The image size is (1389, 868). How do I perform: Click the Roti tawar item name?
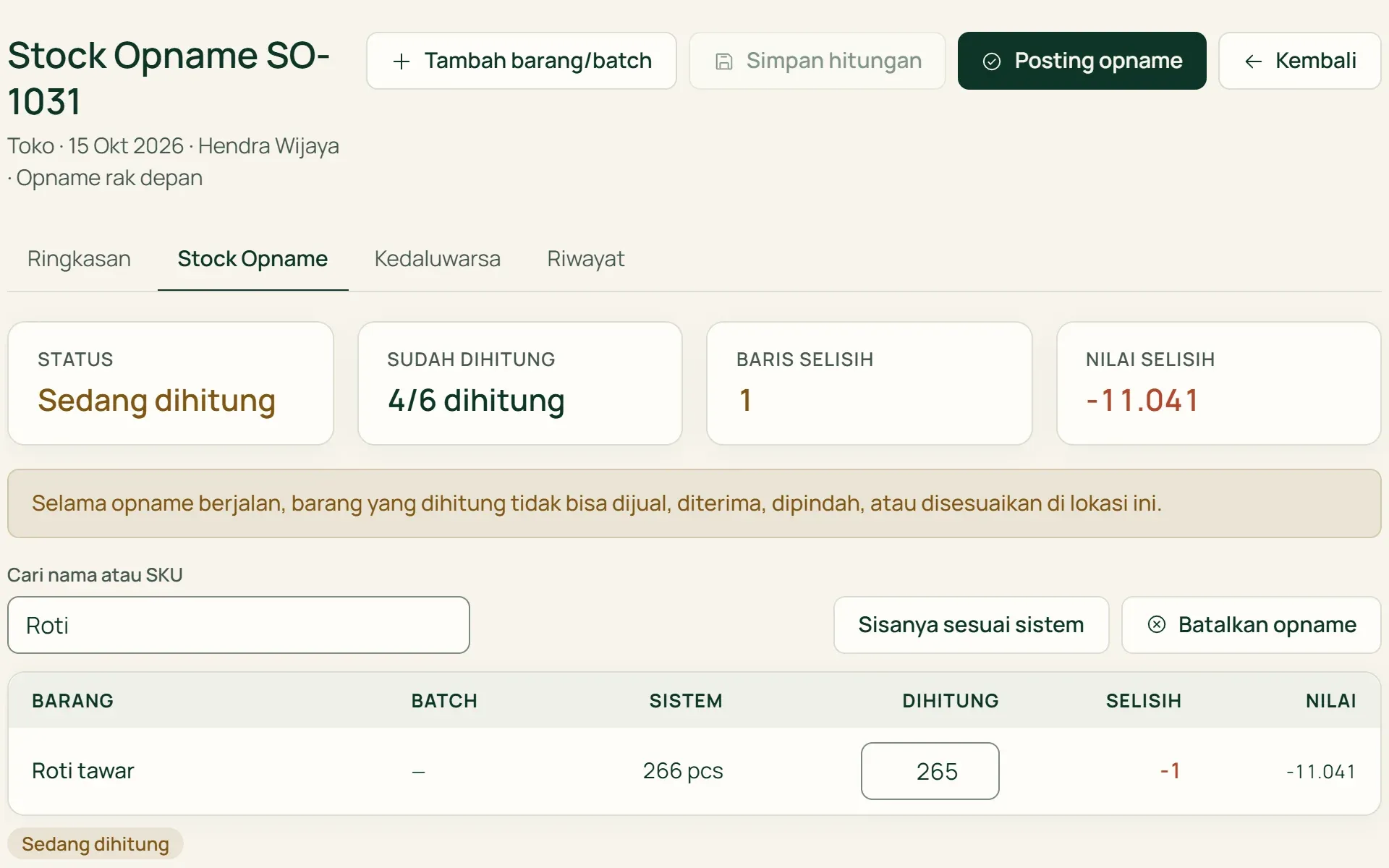point(83,771)
